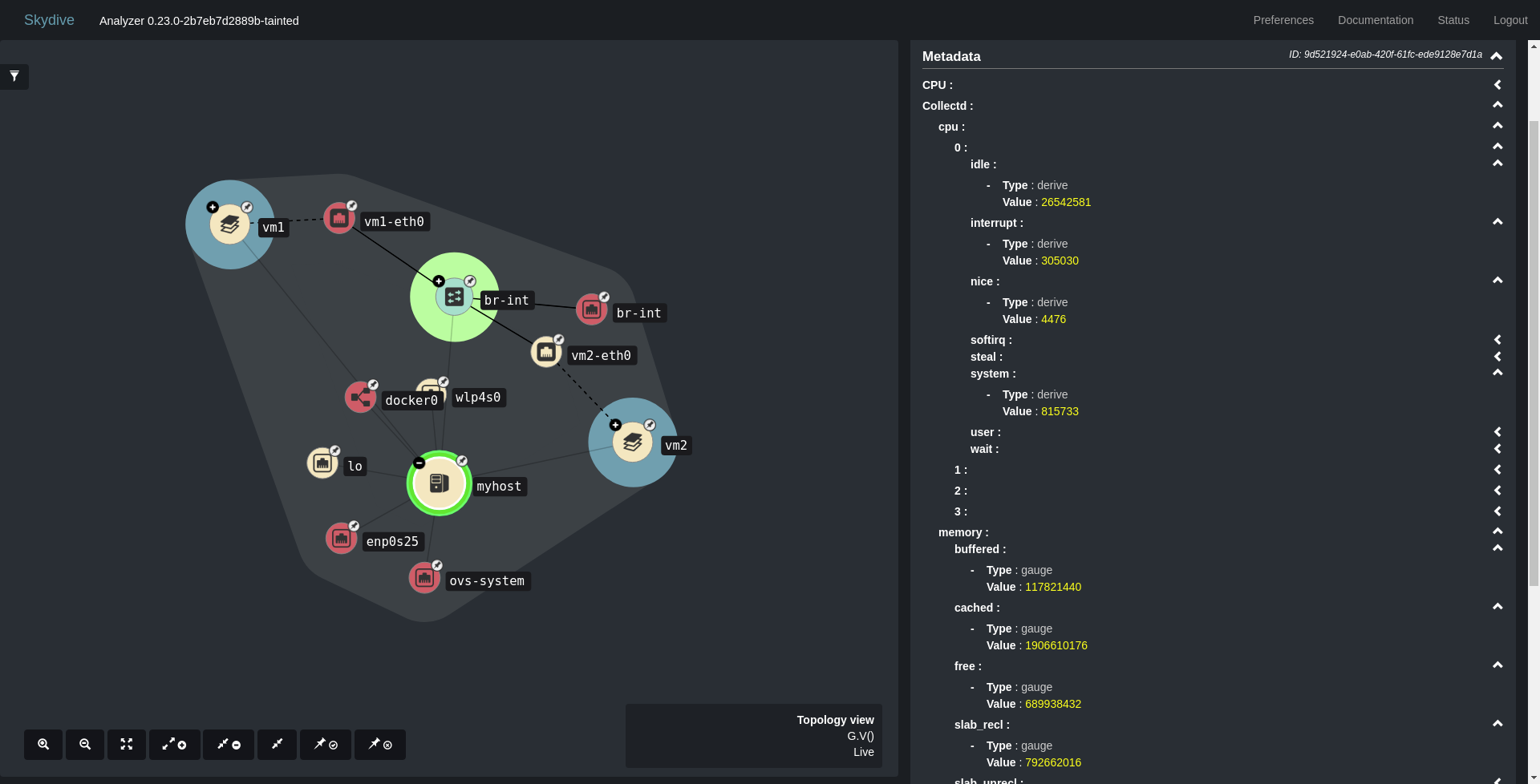
Task: Click the plain collapse arrows button
Action: point(278,745)
